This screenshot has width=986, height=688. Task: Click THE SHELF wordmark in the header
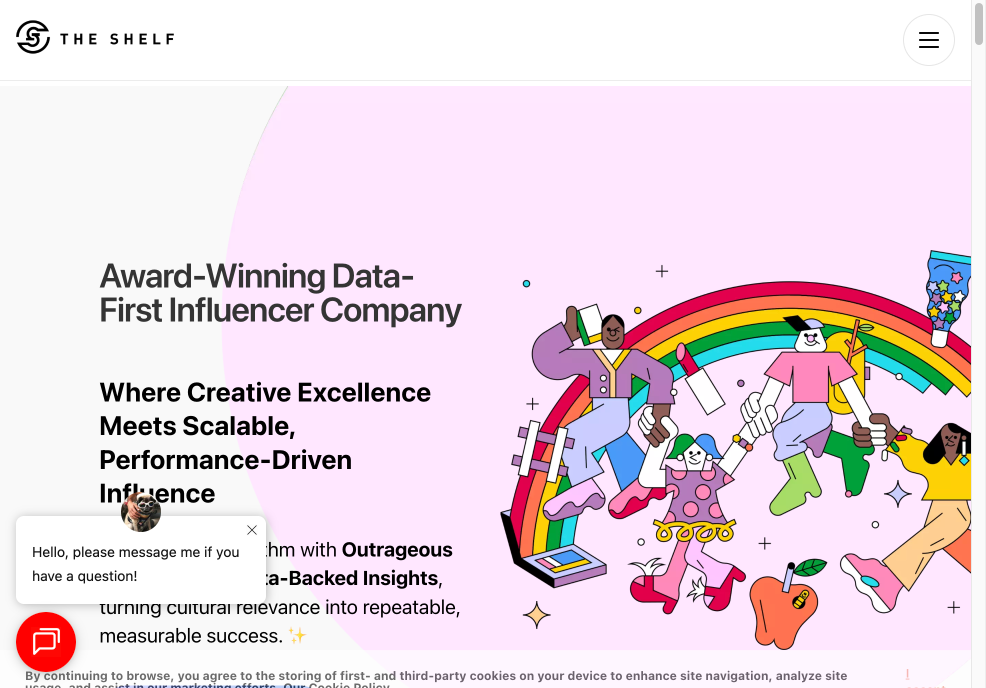[x=116, y=38]
